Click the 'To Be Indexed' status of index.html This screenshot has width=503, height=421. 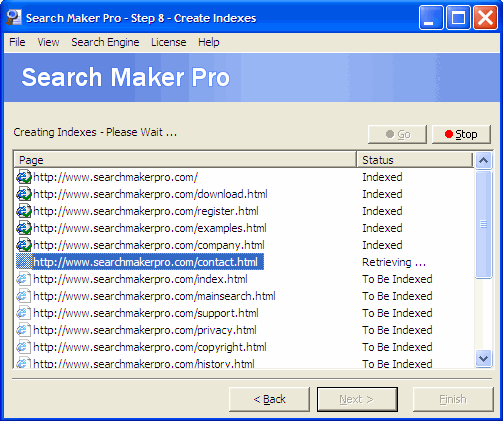[397, 279]
